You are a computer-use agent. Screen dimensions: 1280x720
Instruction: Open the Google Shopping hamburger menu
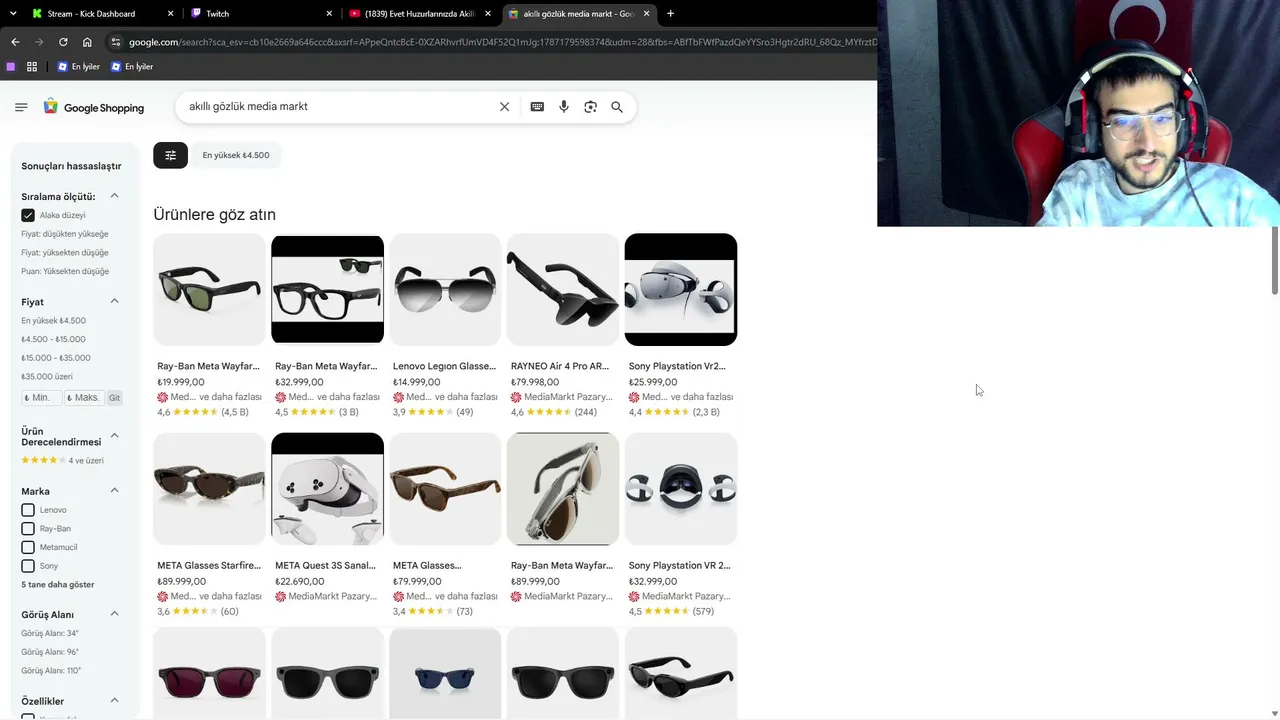pos(21,107)
